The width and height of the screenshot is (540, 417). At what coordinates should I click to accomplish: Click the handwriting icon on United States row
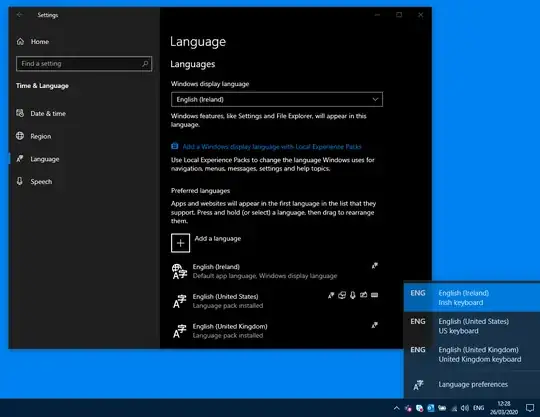coord(364,295)
